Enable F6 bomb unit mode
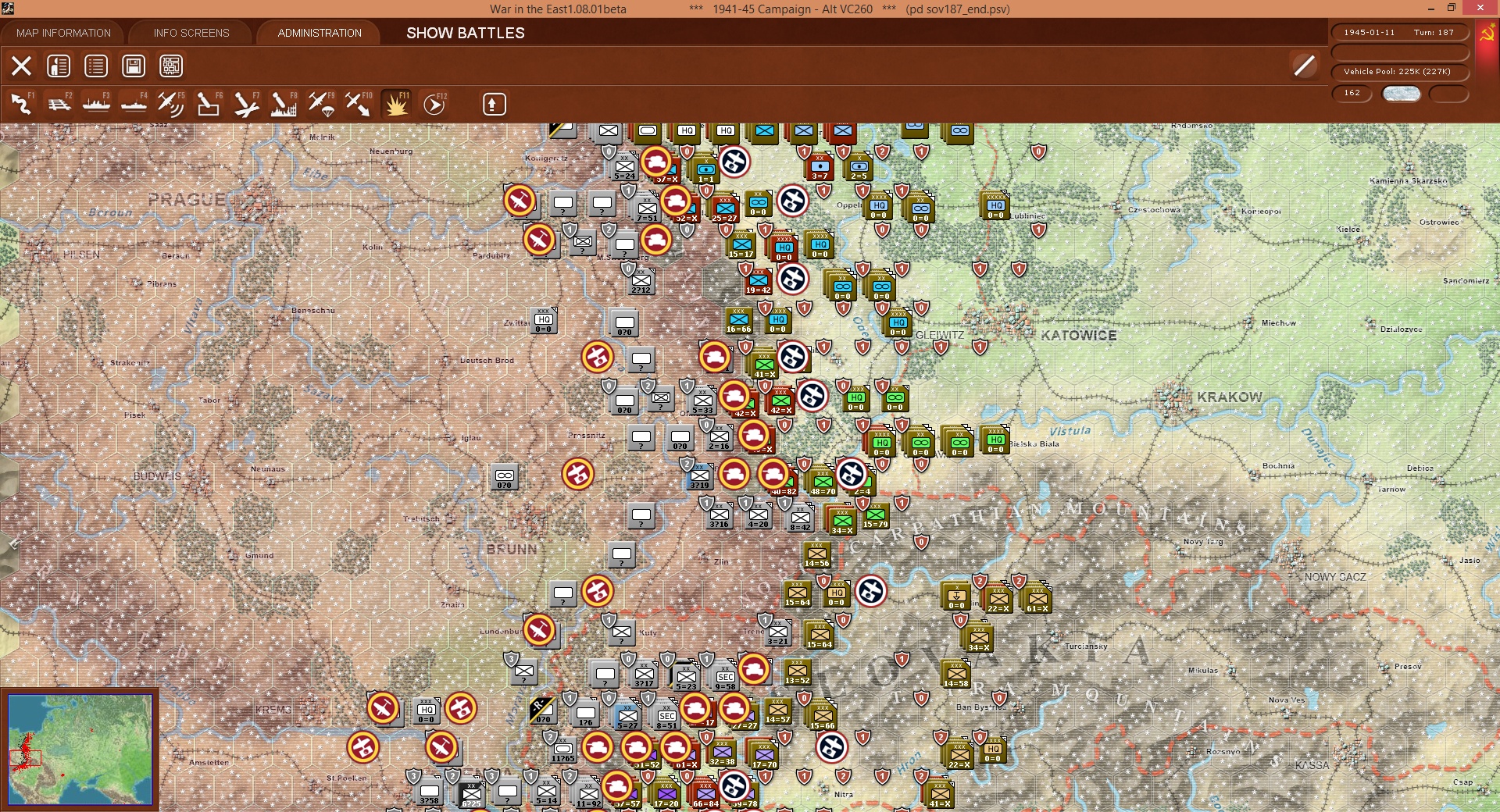1500x812 pixels. (209, 104)
